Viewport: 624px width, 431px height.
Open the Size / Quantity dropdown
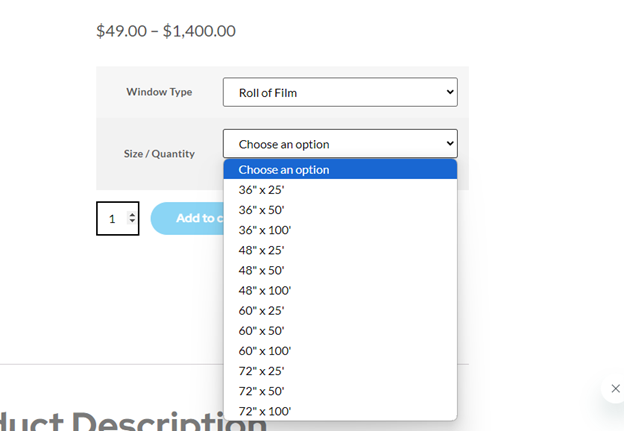340,144
